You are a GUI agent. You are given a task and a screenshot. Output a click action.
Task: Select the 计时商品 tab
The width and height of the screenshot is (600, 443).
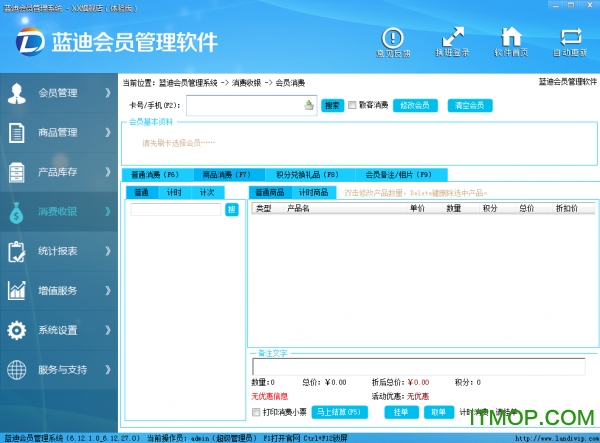pos(314,192)
